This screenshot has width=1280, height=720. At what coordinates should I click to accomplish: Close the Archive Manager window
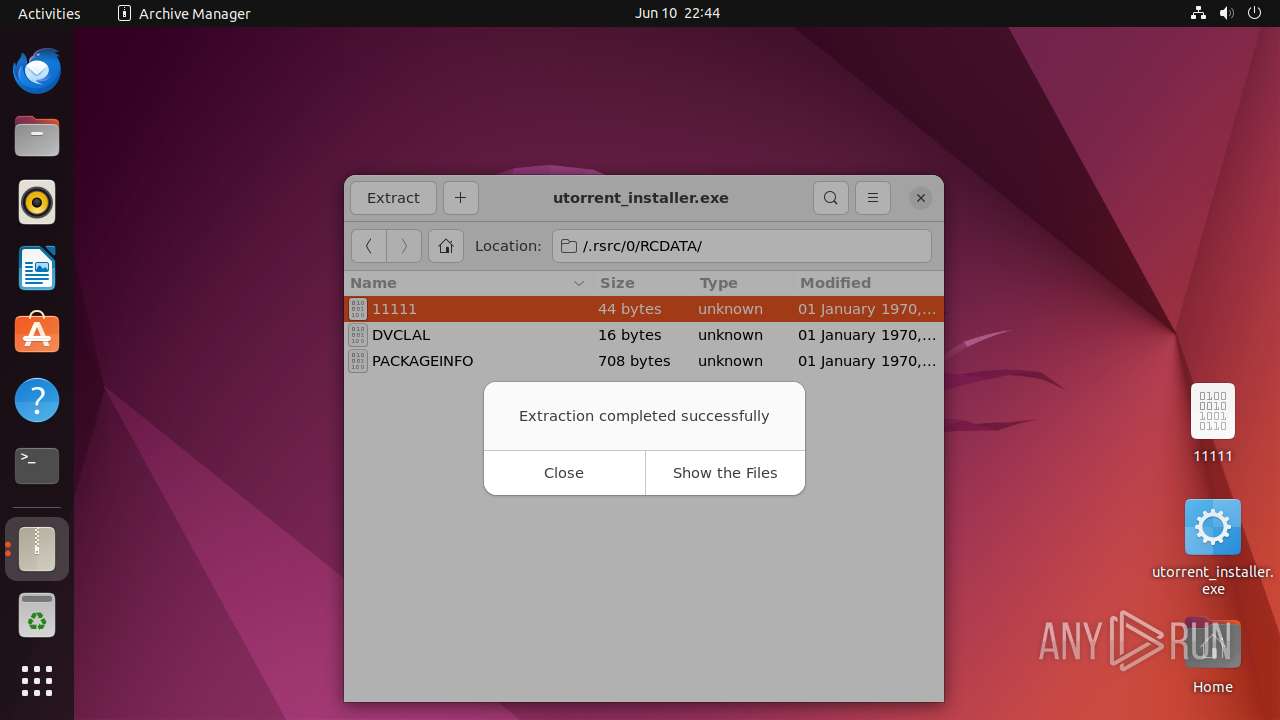pyautogui.click(x=921, y=198)
